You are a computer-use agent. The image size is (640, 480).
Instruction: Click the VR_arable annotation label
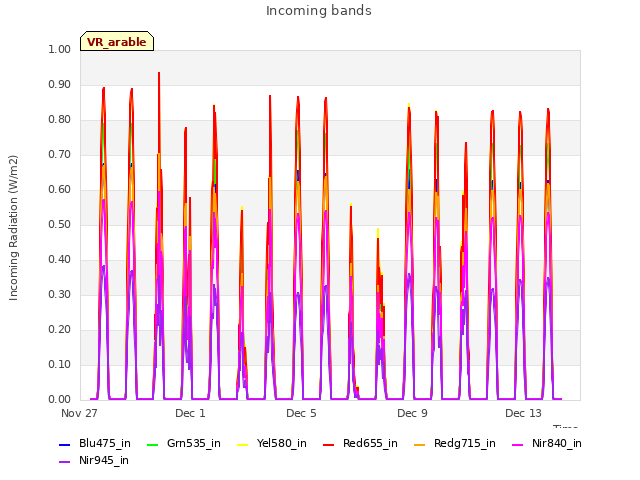[x=117, y=42]
